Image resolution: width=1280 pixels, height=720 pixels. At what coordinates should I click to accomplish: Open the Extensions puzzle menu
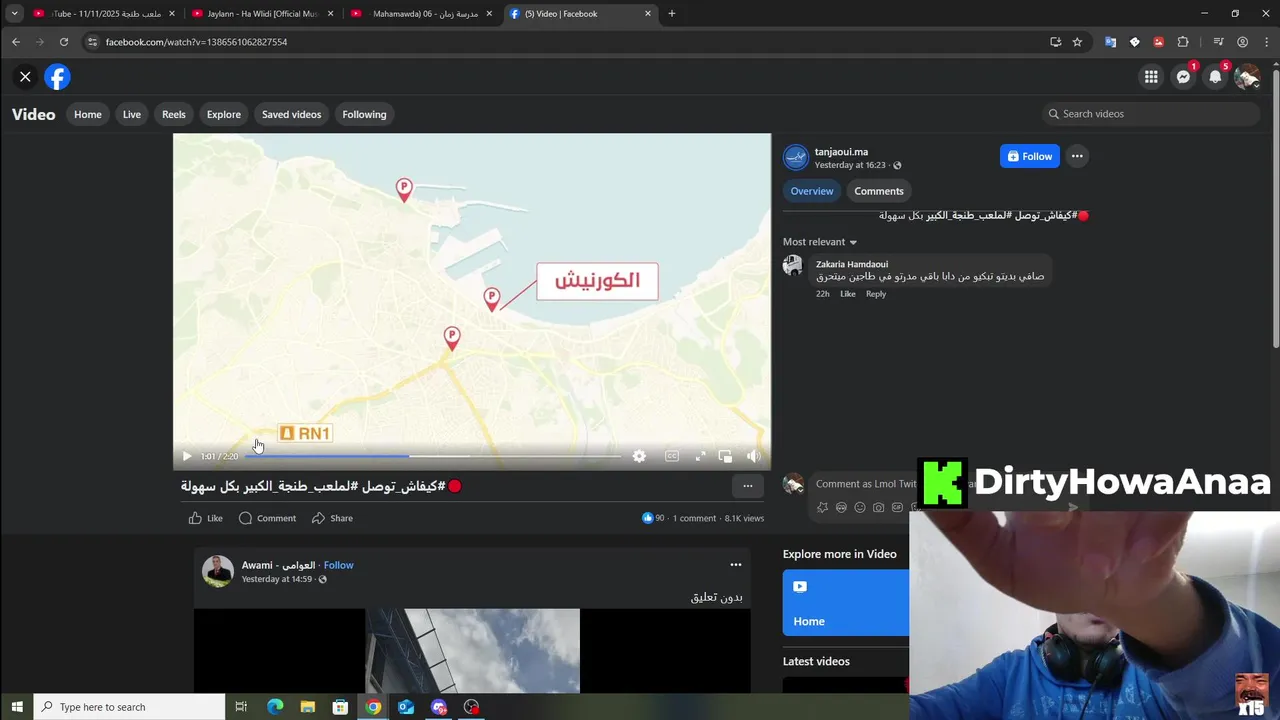(1183, 42)
